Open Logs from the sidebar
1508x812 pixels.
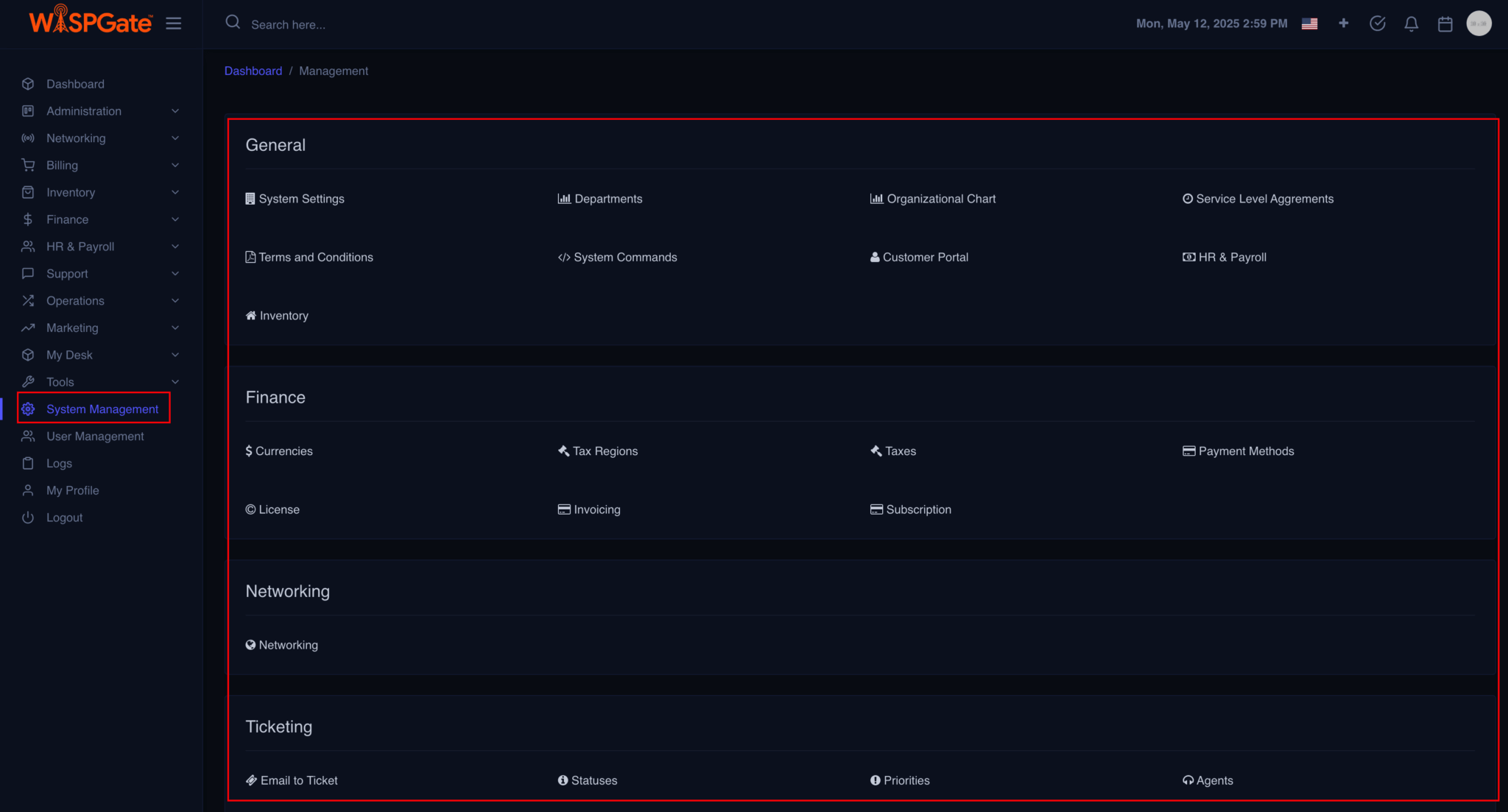click(x=59, y=464)
